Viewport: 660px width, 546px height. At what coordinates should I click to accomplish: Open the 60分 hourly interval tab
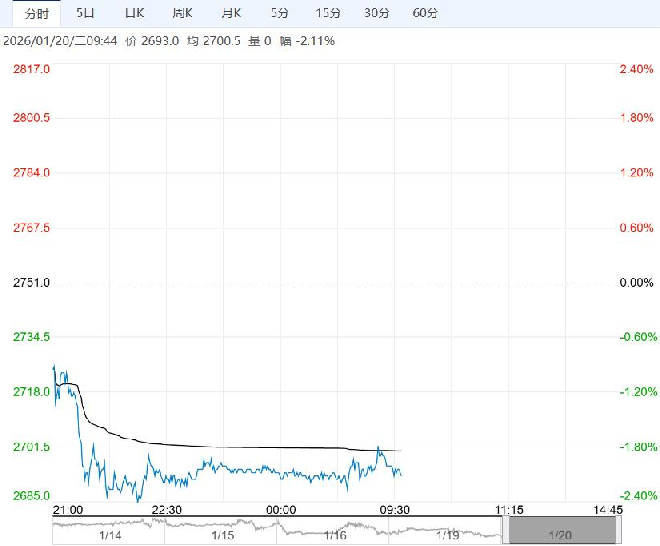(x=425, y=13)
